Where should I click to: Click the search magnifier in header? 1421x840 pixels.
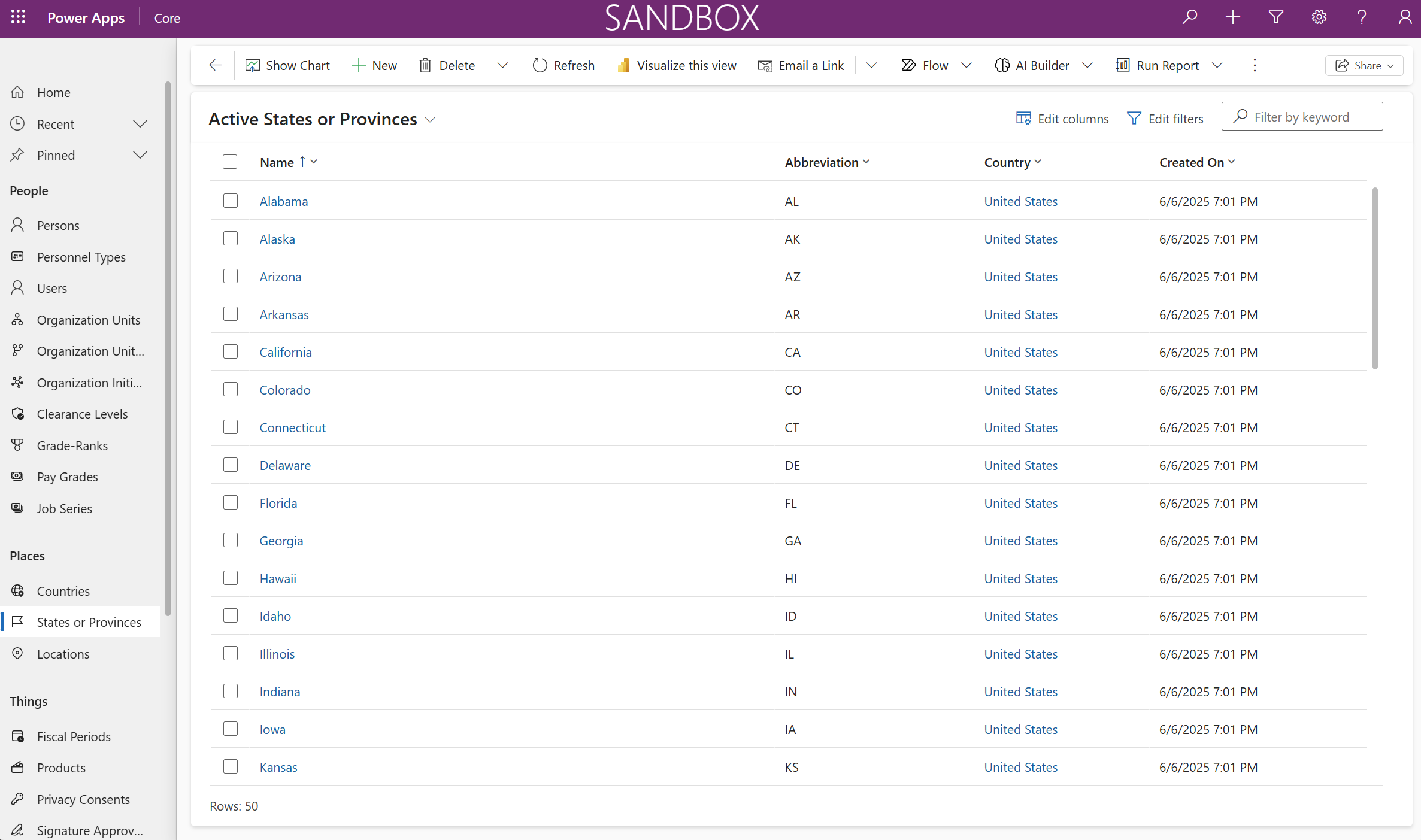1190,17
